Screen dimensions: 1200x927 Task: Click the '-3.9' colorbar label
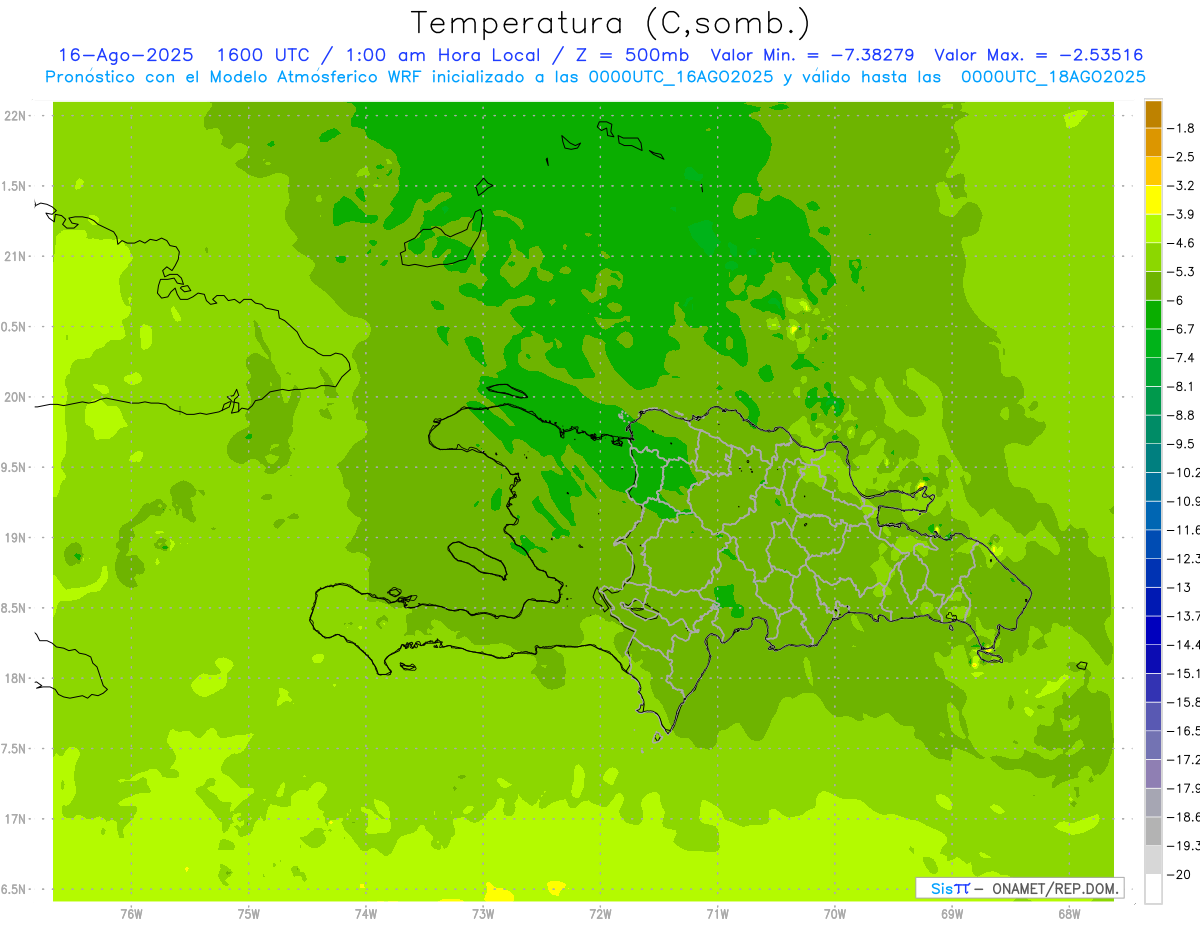tap(1180, 214)
